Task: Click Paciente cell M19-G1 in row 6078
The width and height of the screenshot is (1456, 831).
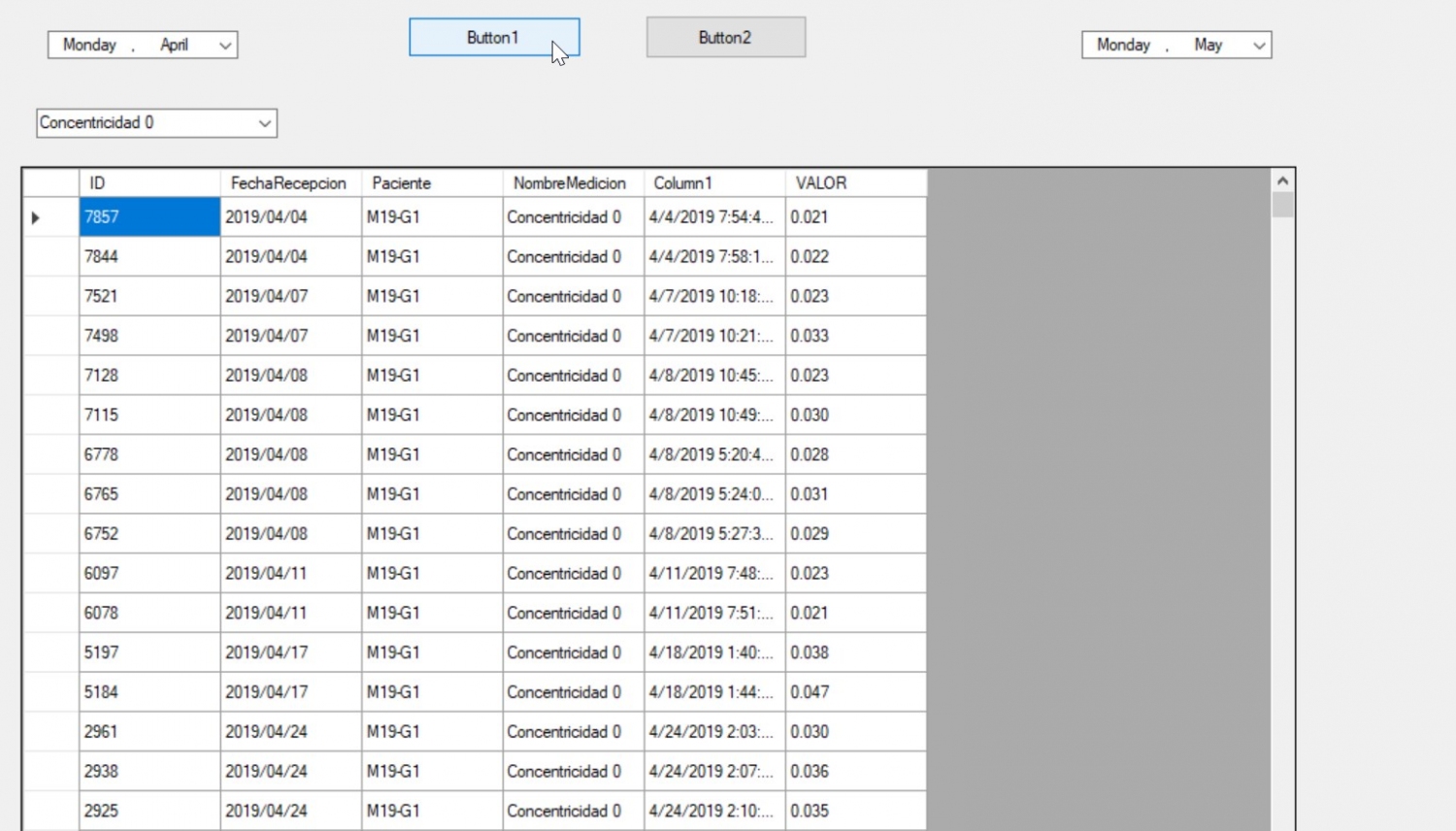Action: click(x=432, y=614)
